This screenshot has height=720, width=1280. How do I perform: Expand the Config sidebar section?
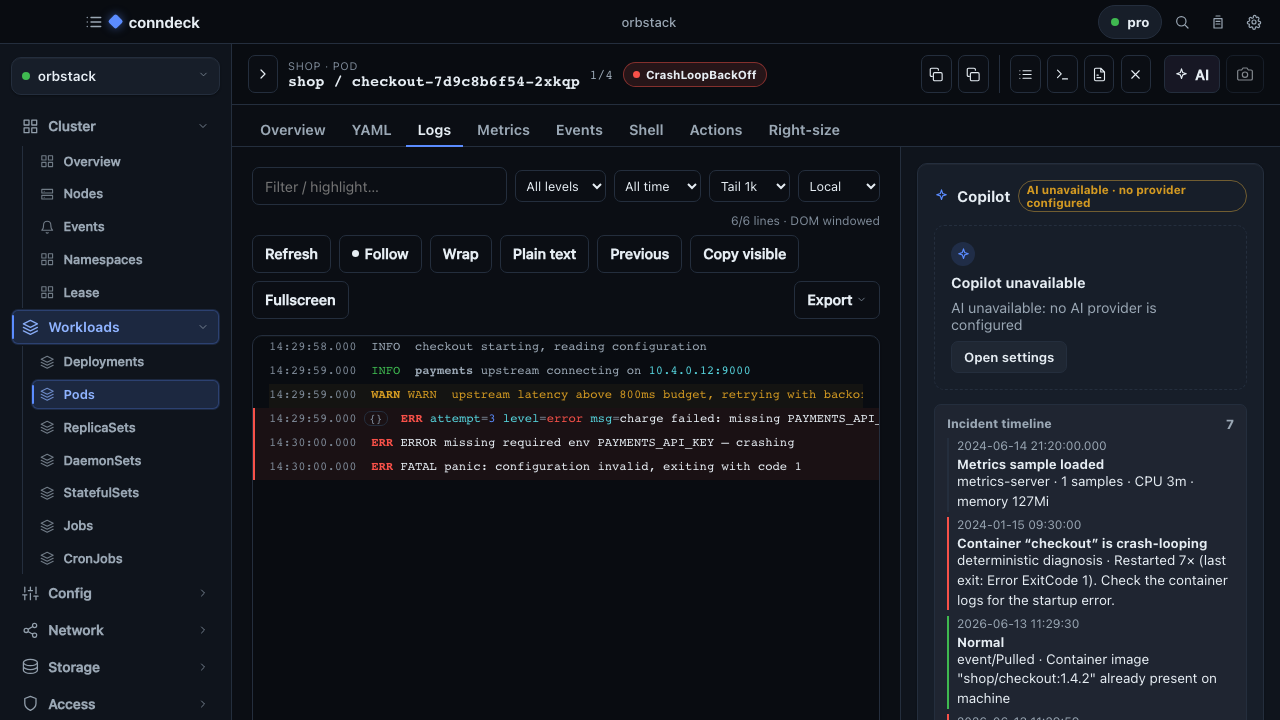115,593
